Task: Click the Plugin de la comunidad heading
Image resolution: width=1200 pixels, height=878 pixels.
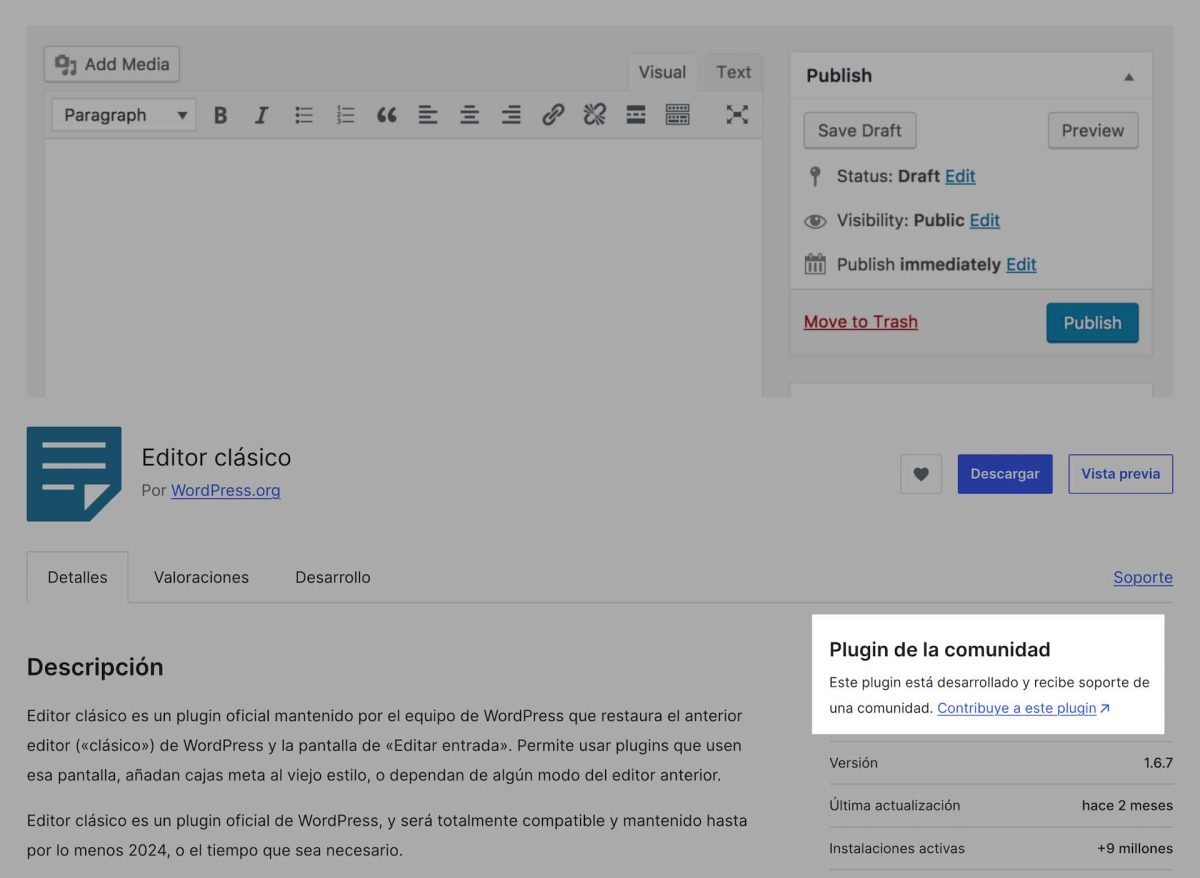Action: coord(939,649)
